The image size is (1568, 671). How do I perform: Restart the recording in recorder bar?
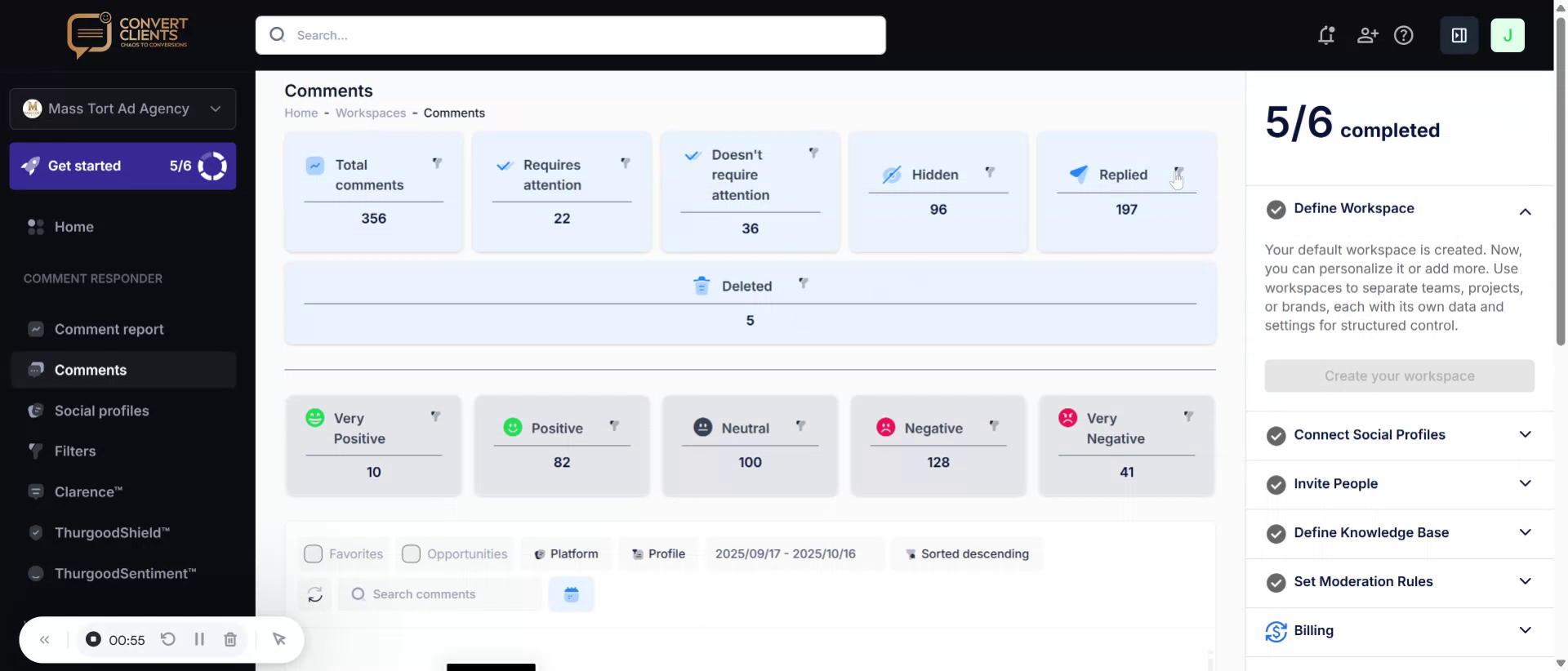point(167,639)
